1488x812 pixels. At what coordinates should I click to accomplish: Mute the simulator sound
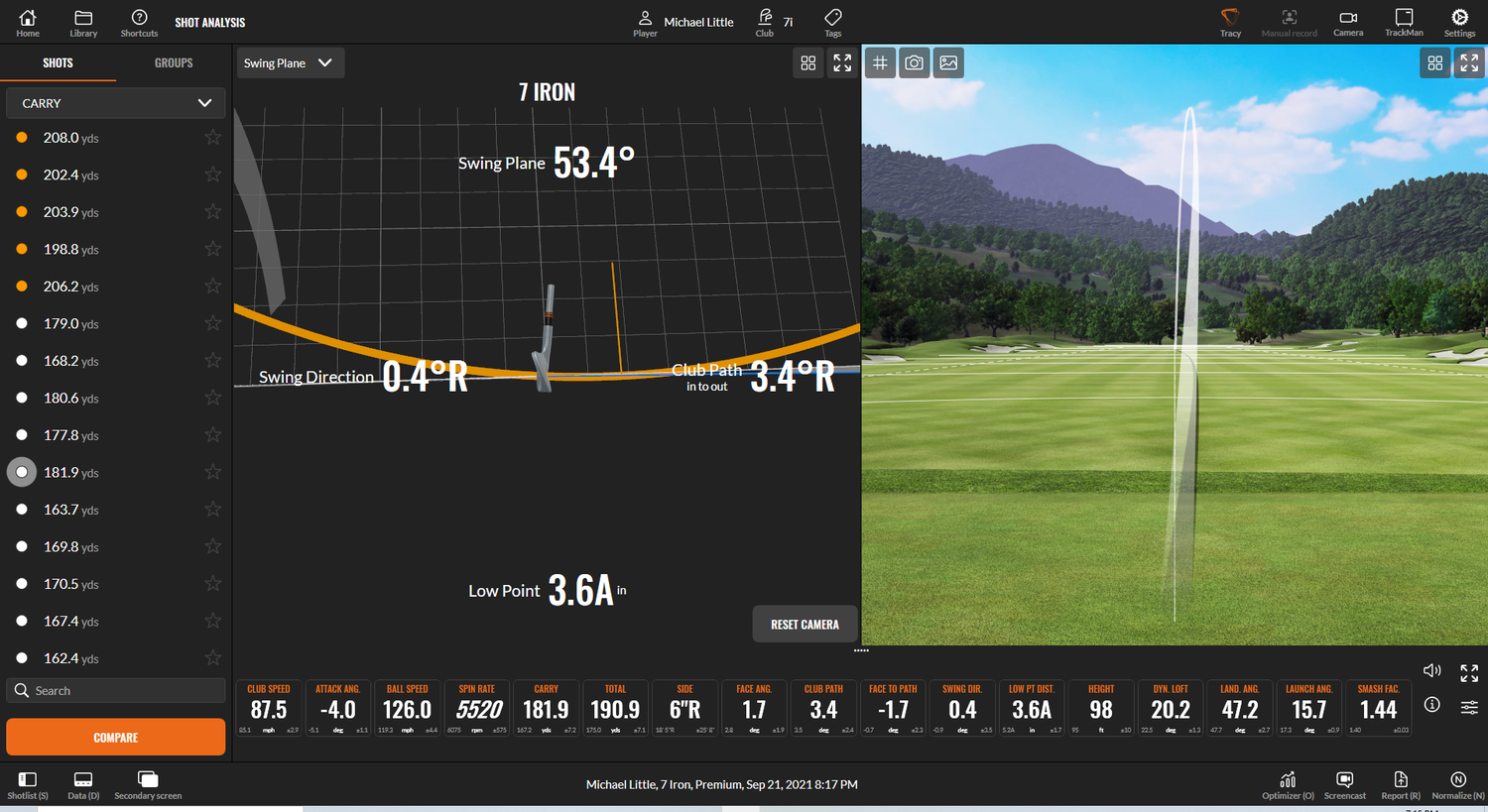point(1431,670)
